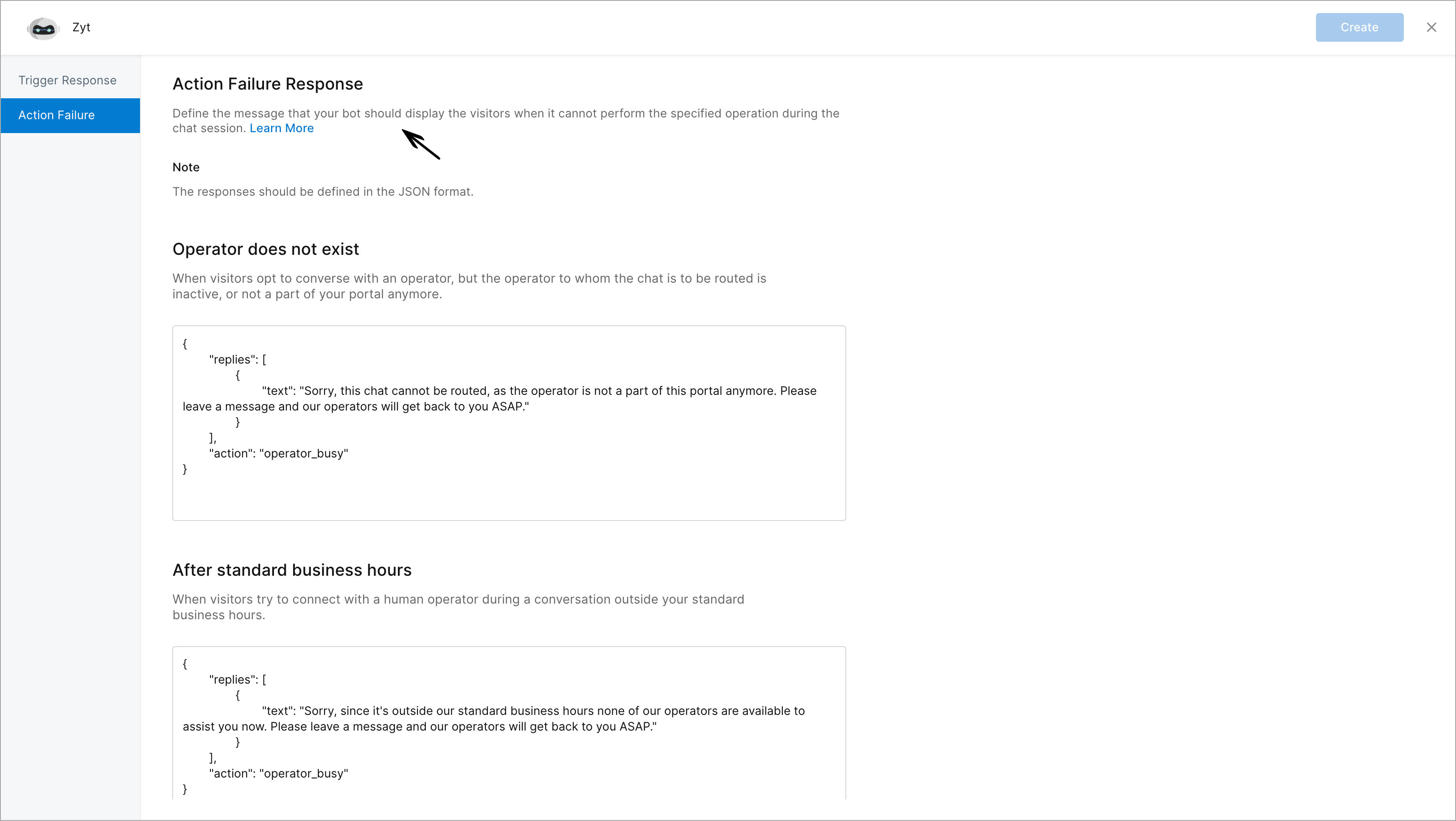Click inside the Operator does not exist JSON editor

[x=508, y=423]
